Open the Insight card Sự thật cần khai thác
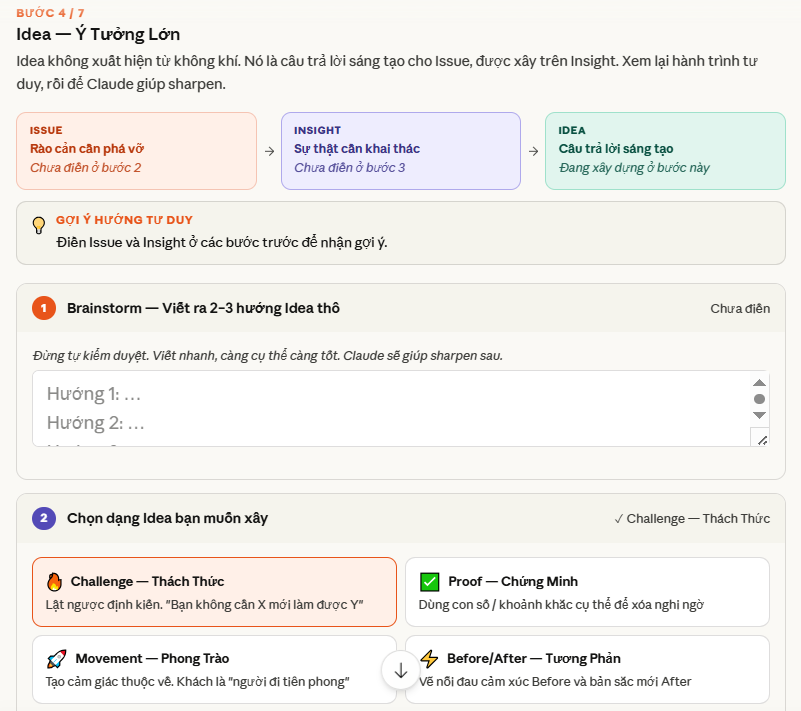Screen dimensions: 801x711 point(401,150)
